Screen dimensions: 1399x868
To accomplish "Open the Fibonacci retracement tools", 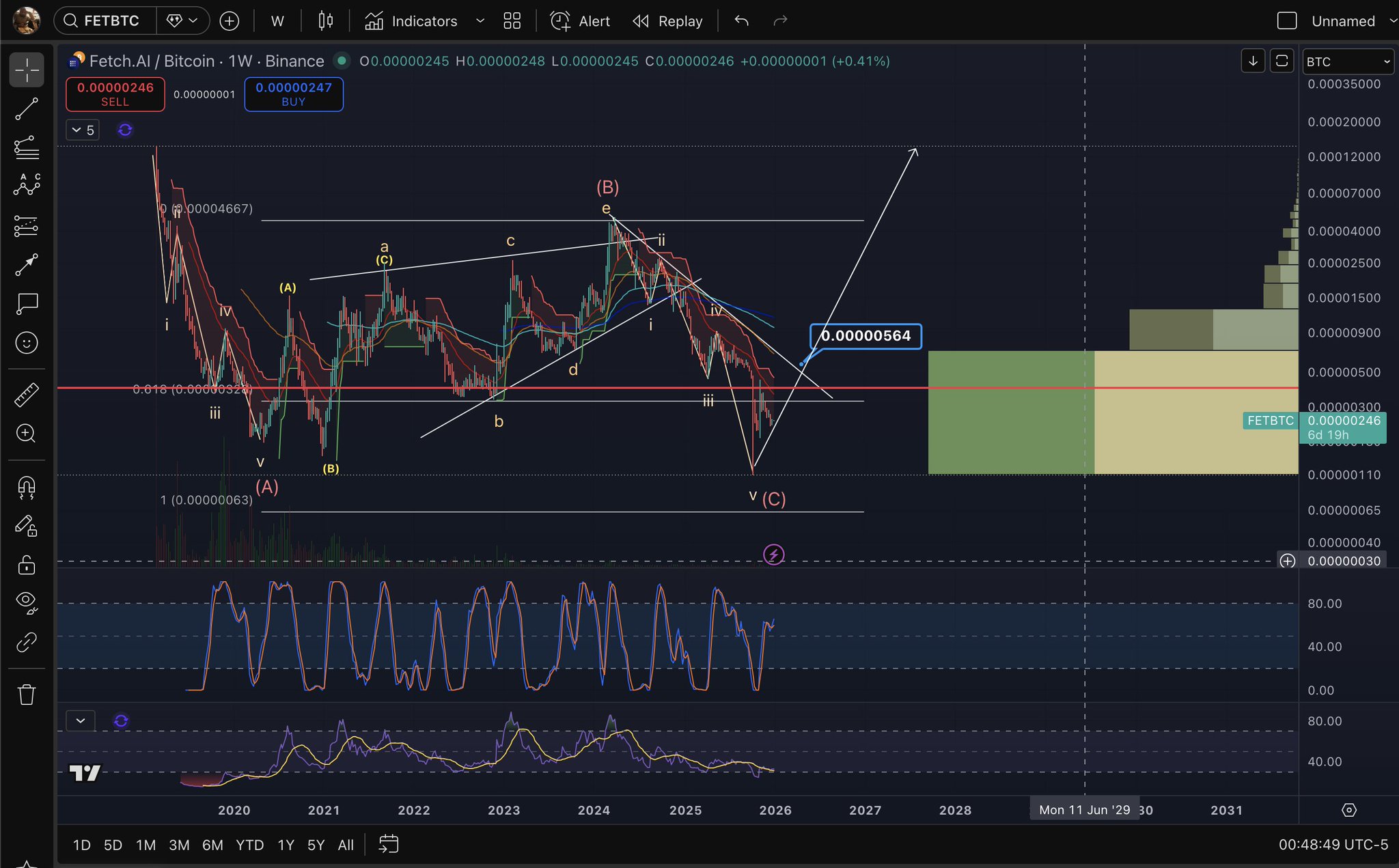I will pyautogui.click(x=27, y=148).
